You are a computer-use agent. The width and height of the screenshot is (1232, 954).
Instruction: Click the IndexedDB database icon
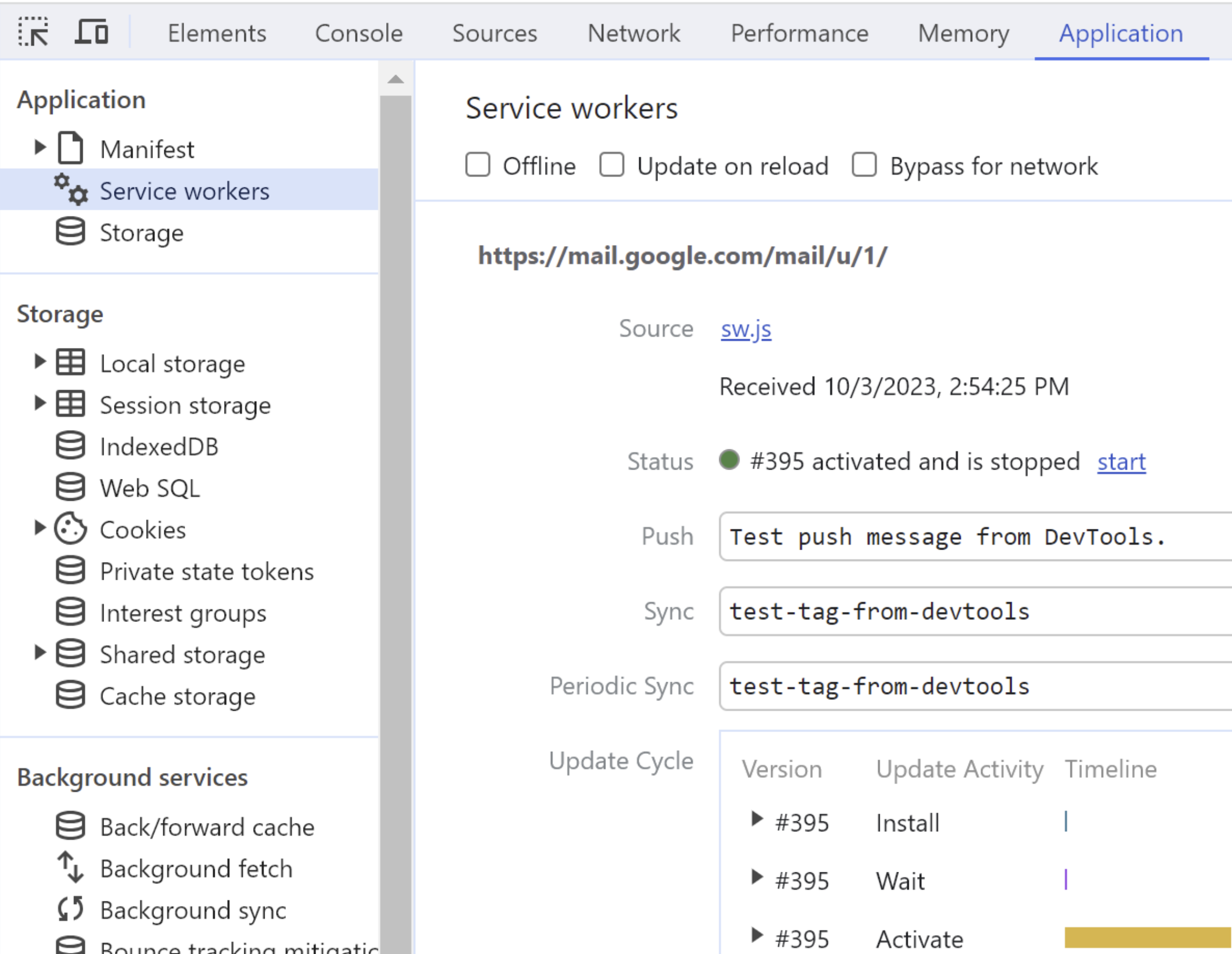click(71, 446)
